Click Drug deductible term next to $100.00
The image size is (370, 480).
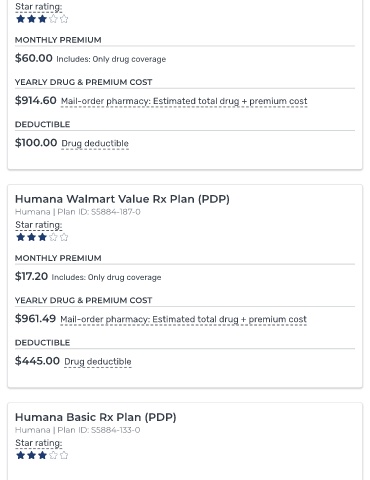pos(95,143)
